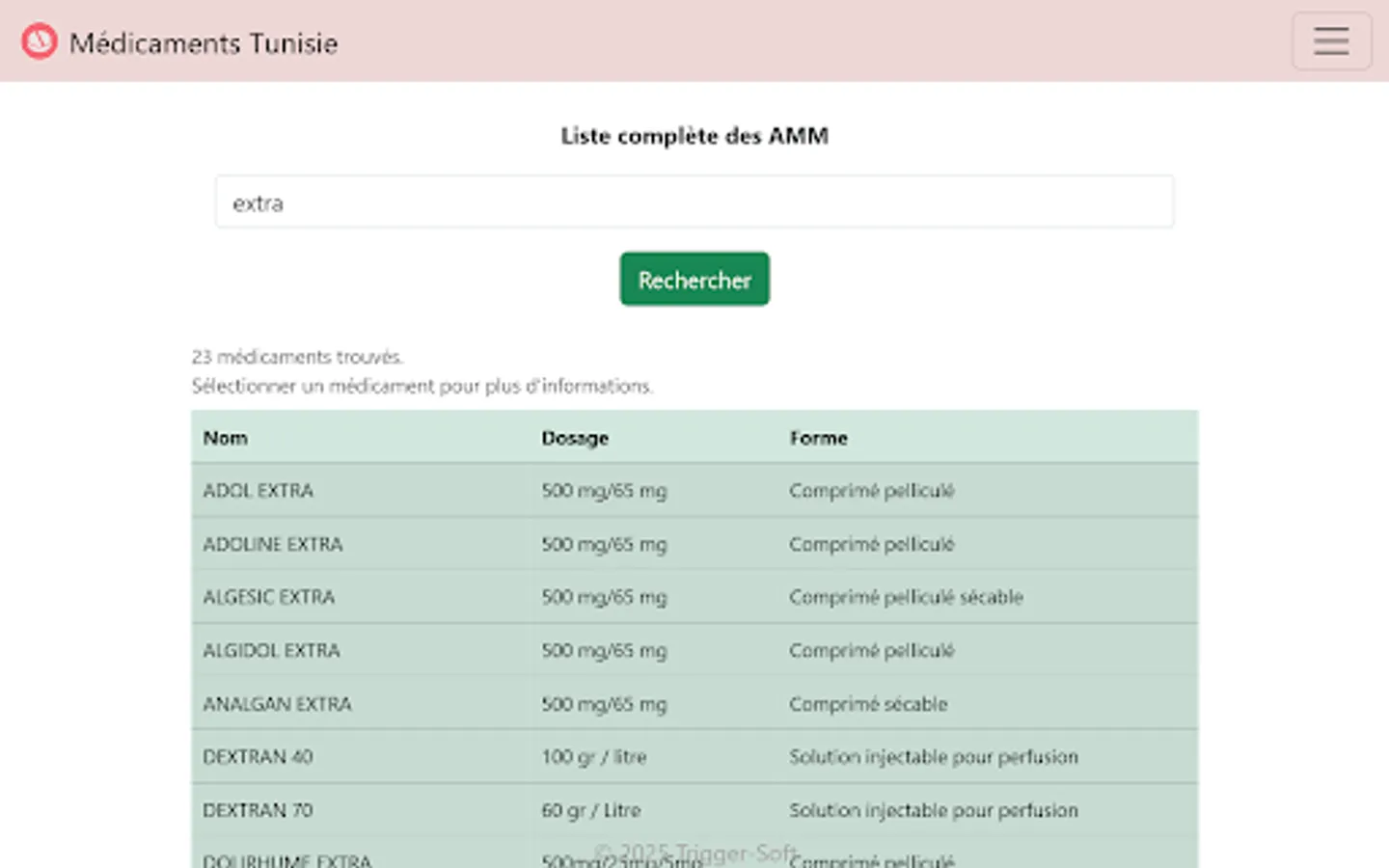Viewport: 1389px width, 868px height.
Task: Click inside the search input field
Action: coord(694,202)
